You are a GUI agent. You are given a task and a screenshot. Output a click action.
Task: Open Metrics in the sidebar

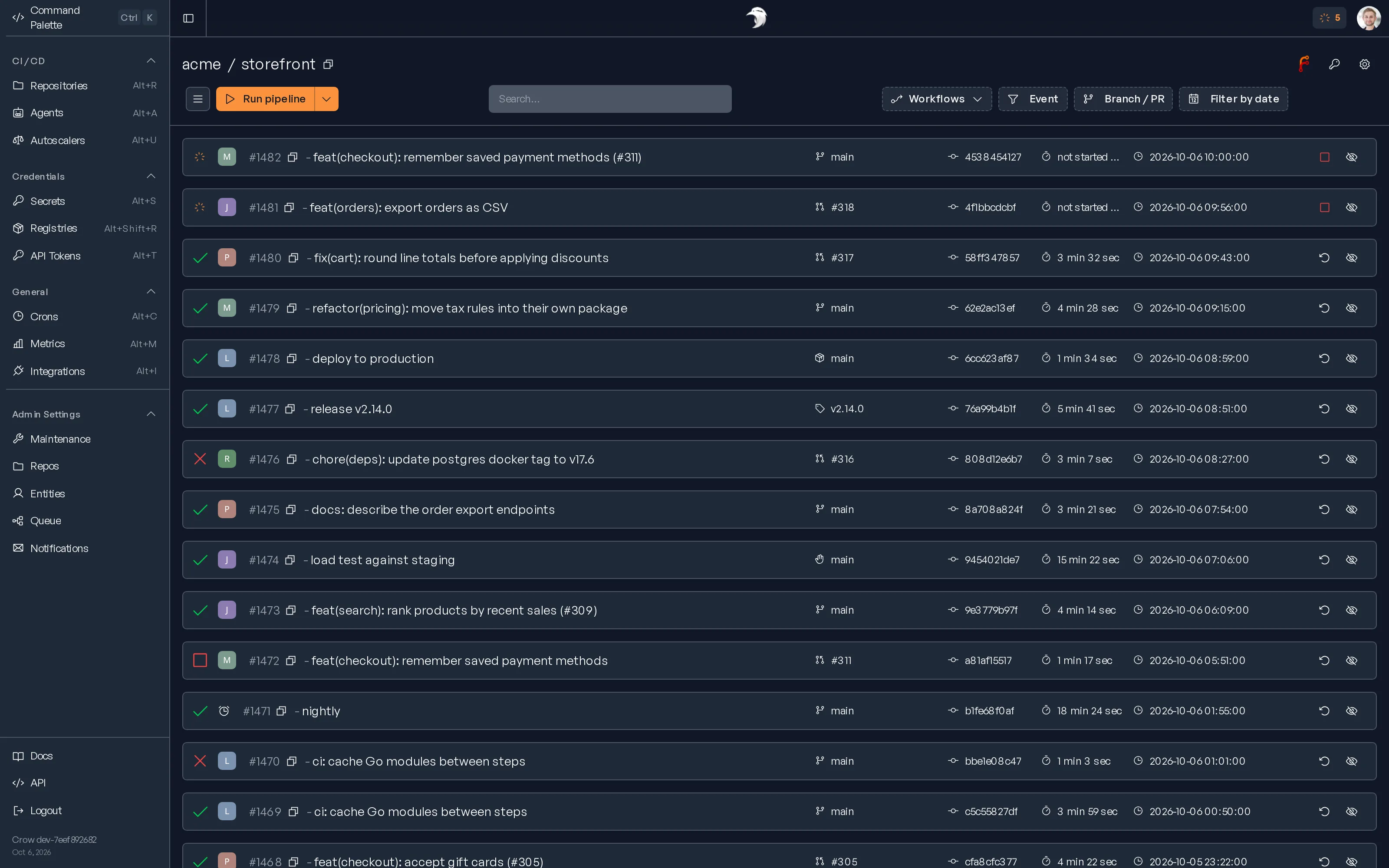click(x=84, y=344)
